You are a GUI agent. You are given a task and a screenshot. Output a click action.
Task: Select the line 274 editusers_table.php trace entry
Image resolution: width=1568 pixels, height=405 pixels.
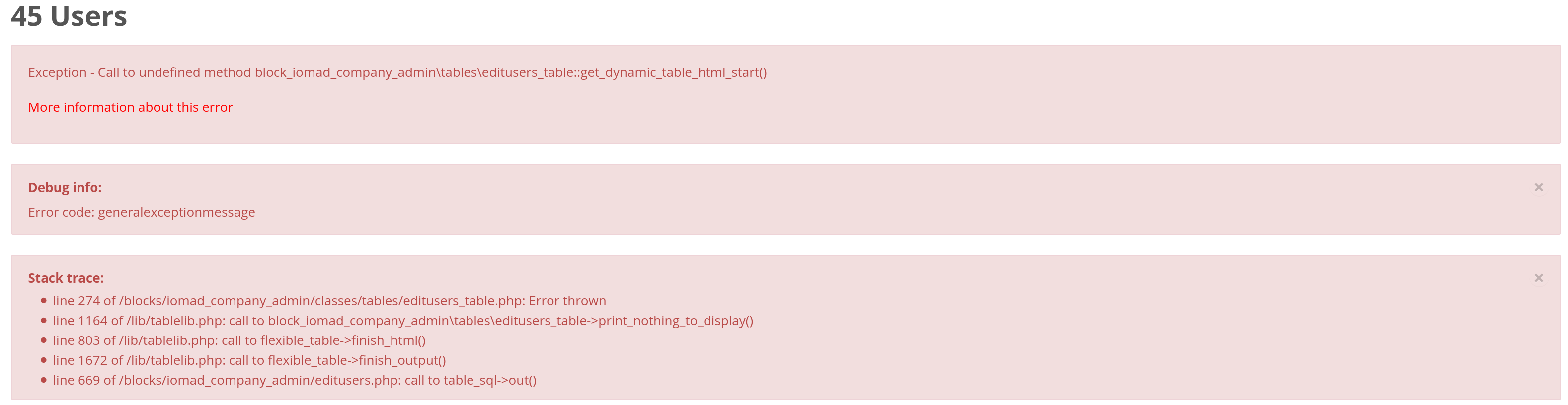pos(329,300)
